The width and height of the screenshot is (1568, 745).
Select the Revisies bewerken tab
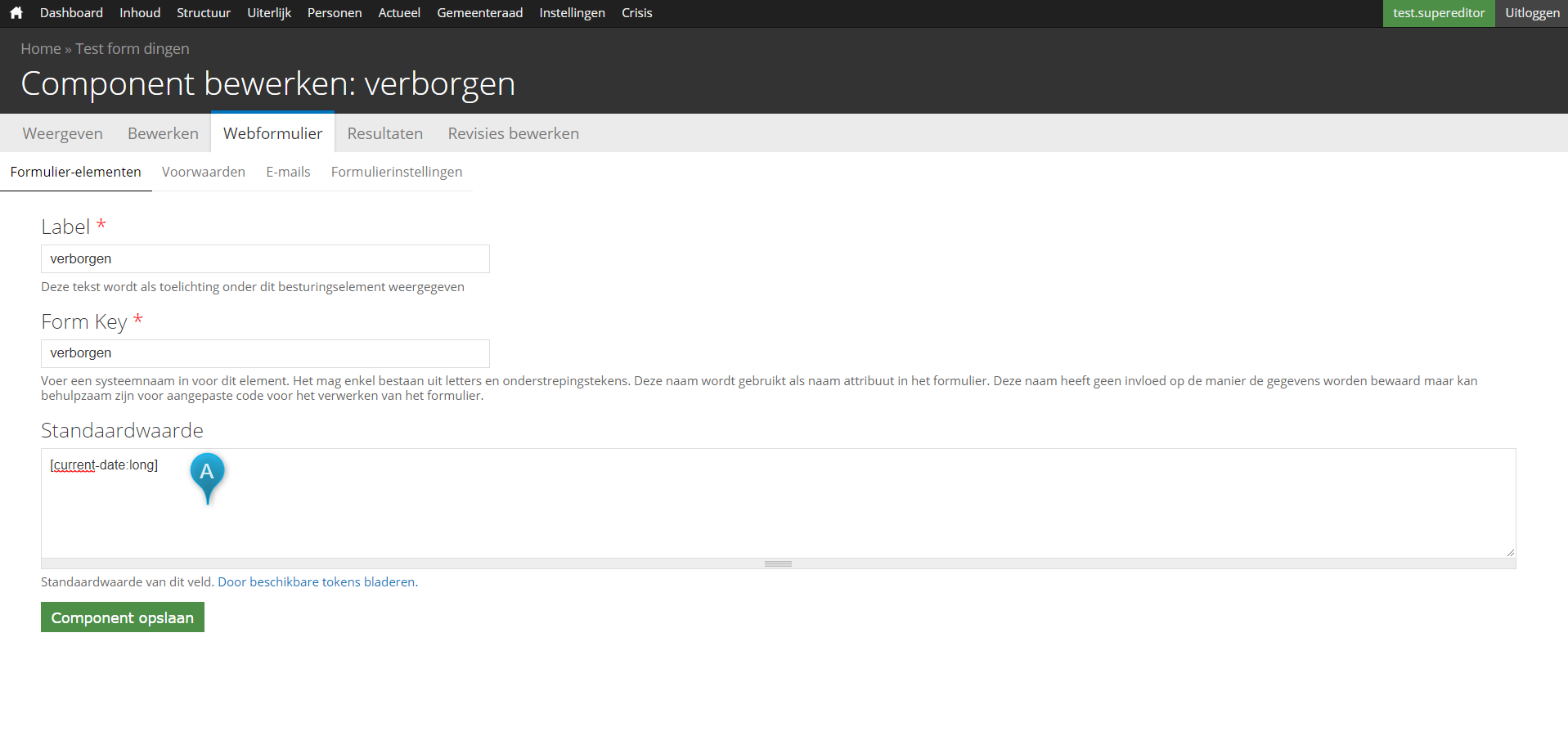[513, 133]
